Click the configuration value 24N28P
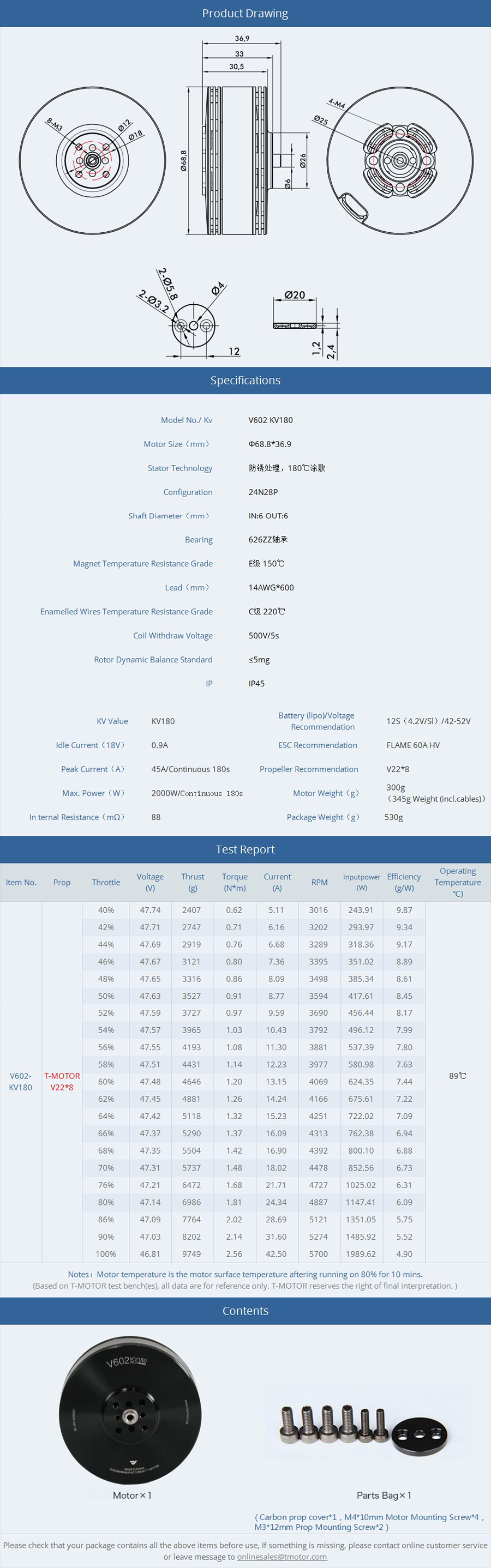The height and width of the screenshot is (1568, 491). [x=263, y=492]
